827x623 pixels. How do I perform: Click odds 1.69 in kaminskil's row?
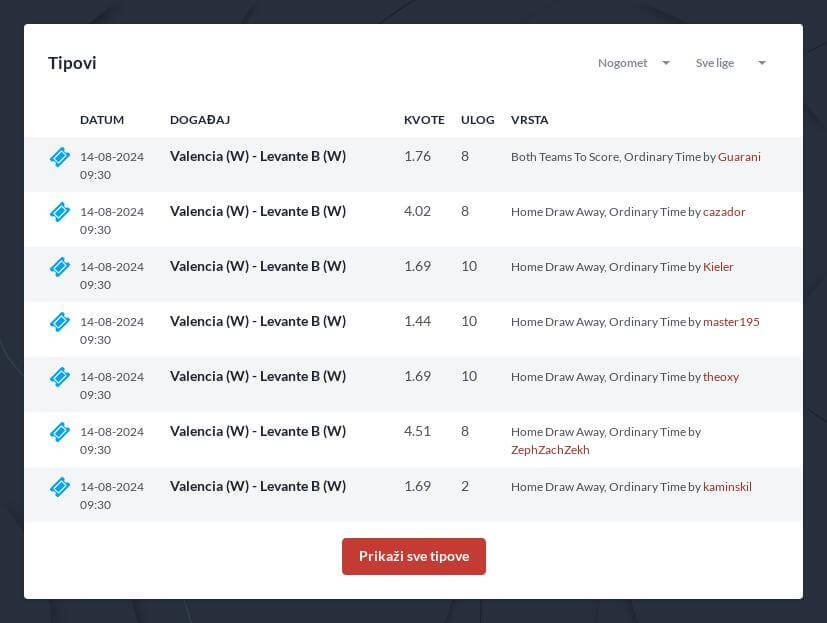(x=417, y=486)
